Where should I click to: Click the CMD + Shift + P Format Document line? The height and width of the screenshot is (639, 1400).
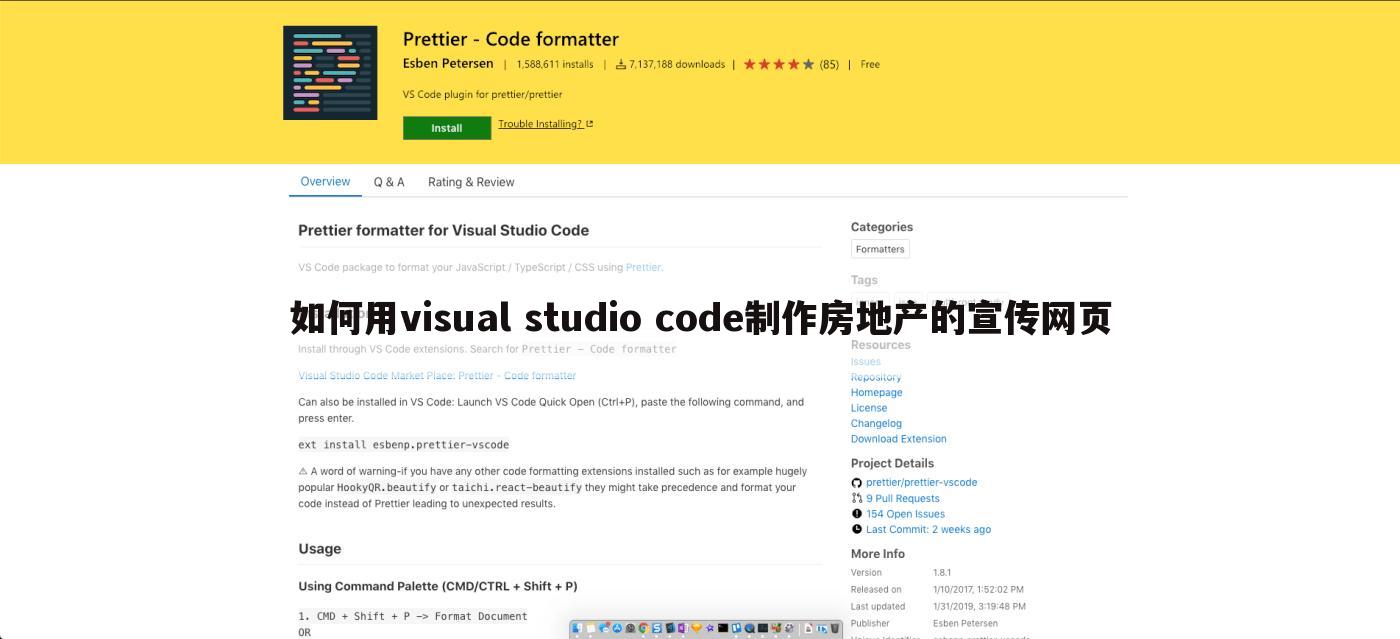413,616
